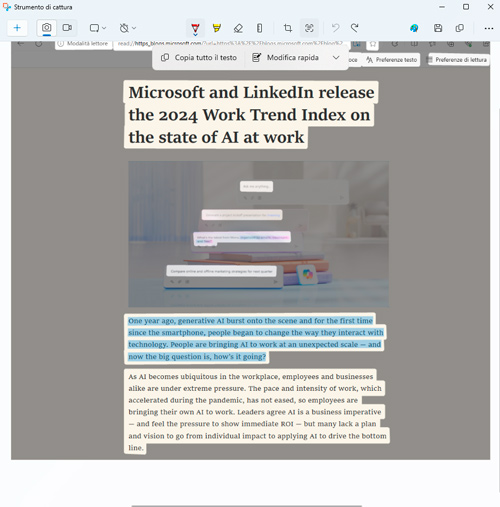Expand the chevron next to Modifica rapida

point(336,58)
